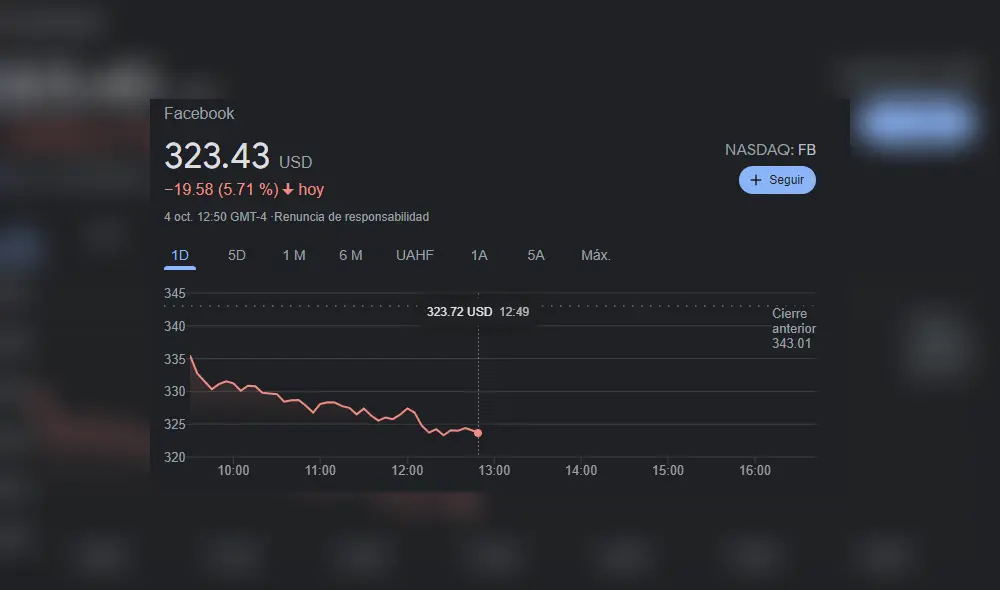Click the Seguir button

pos(777,180)
